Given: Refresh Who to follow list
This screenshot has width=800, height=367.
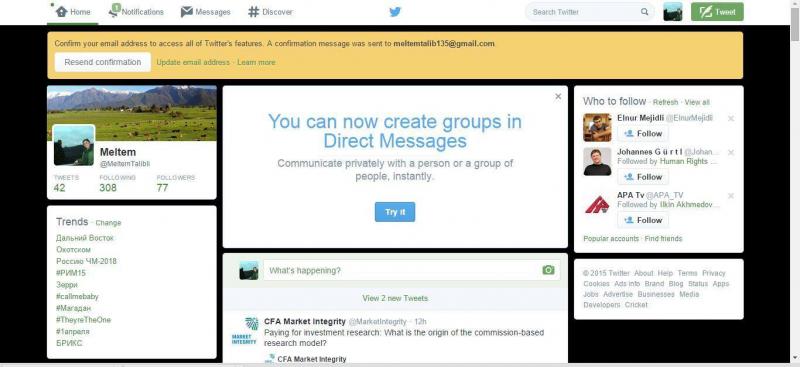Looking at the screenshot, I should [x=665, y=102].
